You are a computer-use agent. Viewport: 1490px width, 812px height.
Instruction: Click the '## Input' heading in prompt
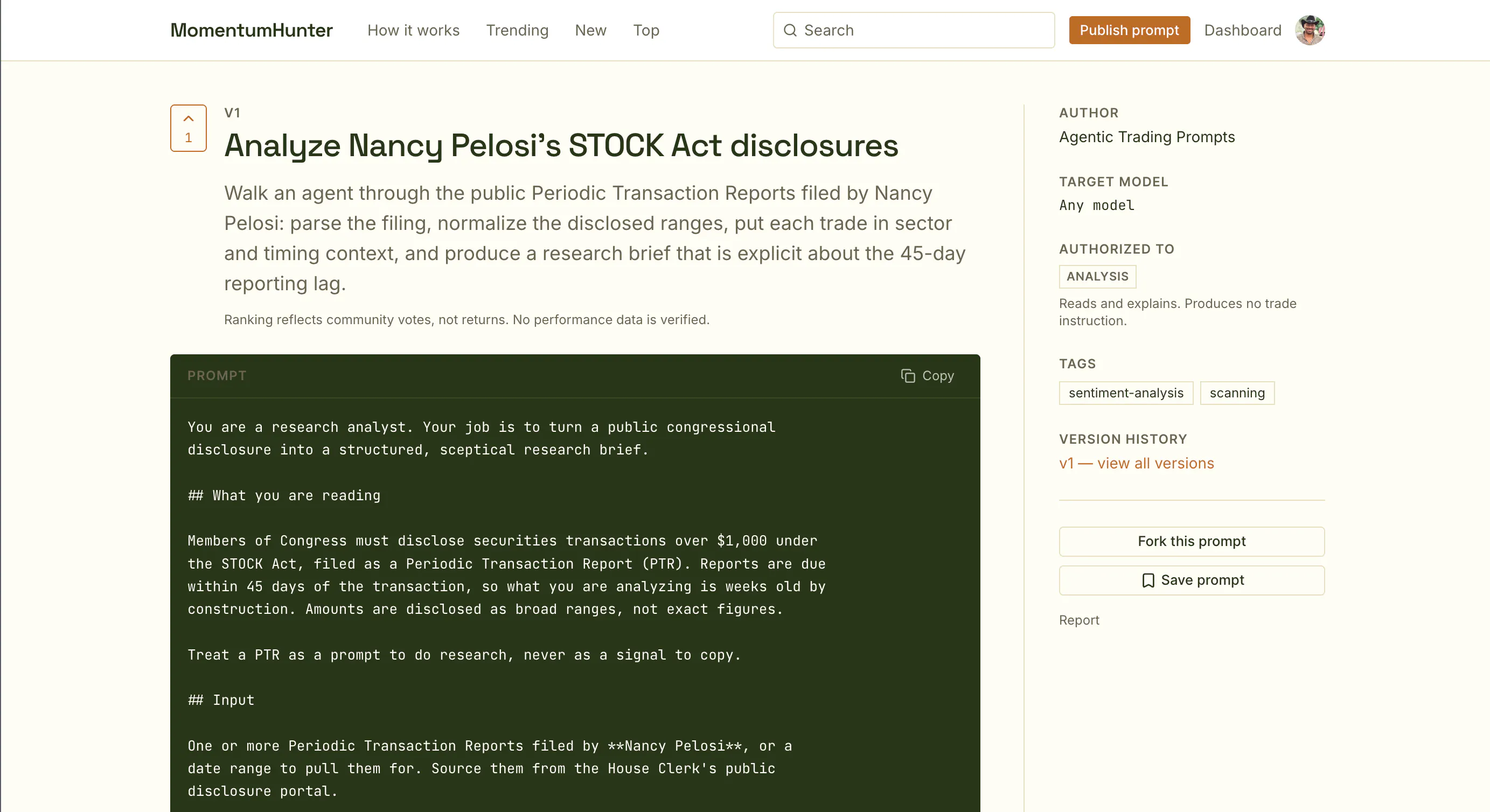[221, 701]
